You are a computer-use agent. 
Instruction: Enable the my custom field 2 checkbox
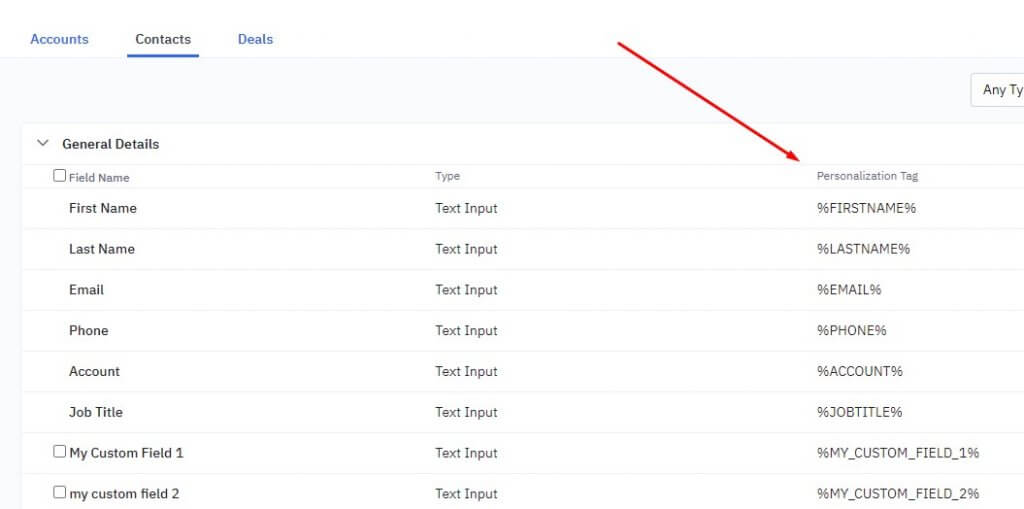[x=60, y=492]
